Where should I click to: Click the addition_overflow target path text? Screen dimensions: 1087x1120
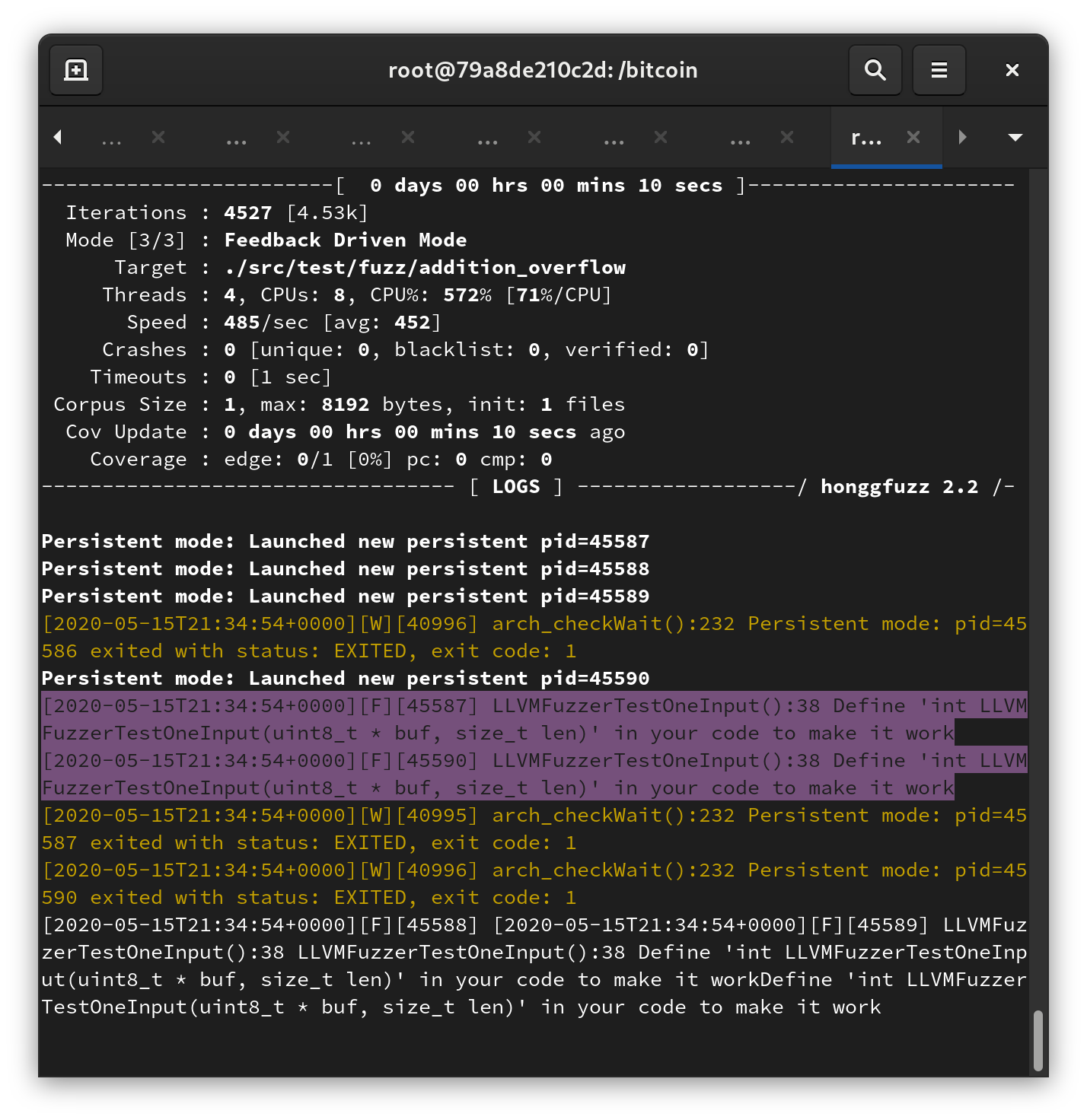(x=425, y=267)
